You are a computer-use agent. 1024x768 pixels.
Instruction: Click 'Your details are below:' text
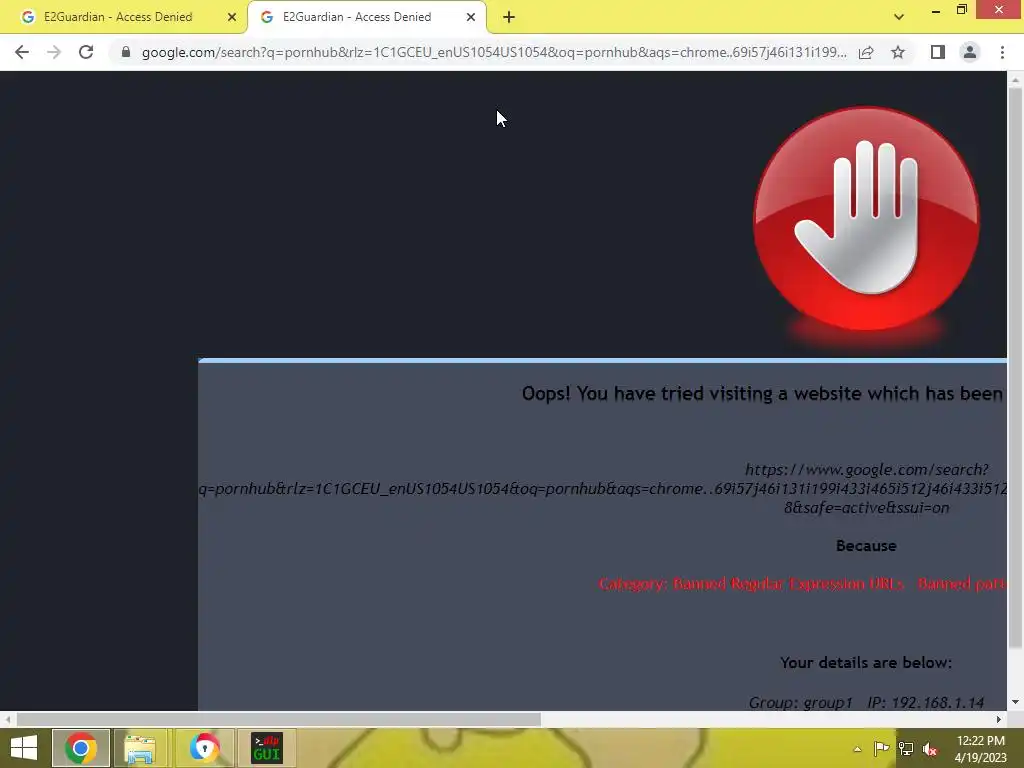point(866,663)
